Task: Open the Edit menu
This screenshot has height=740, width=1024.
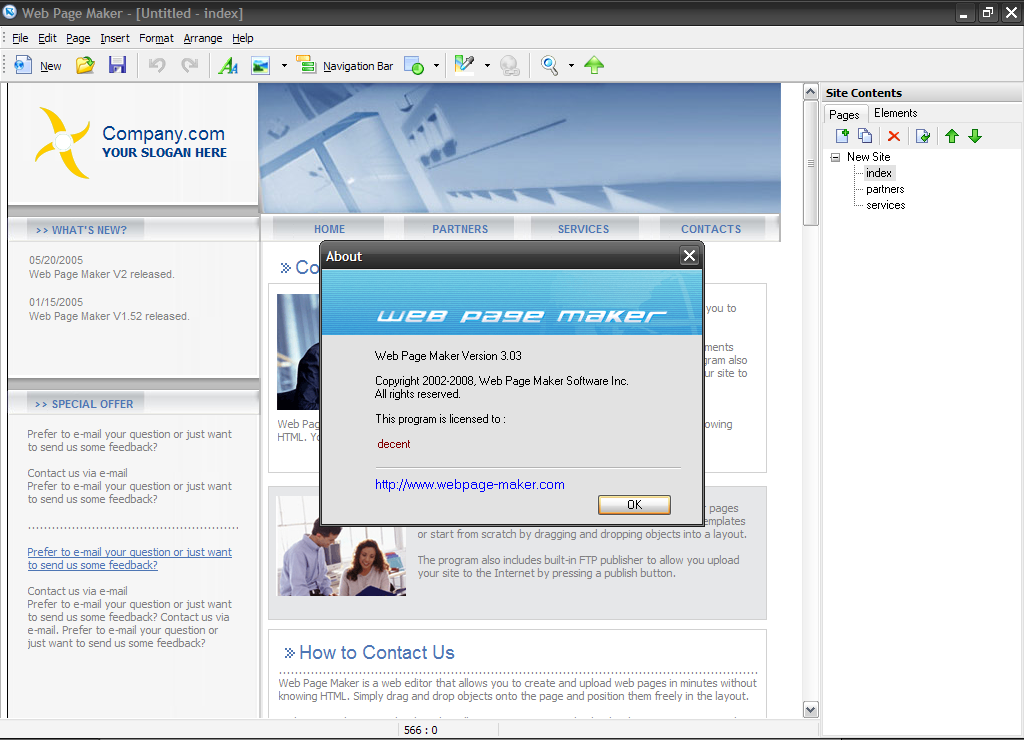Action: [x=47, y=38]
